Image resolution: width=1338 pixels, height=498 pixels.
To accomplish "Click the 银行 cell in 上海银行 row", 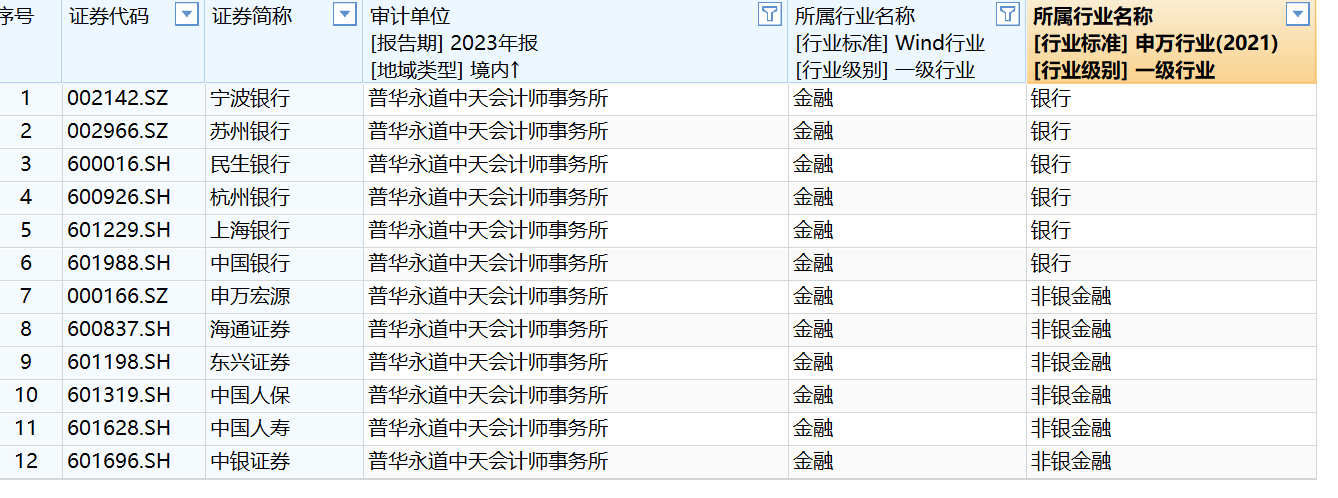I will coord(1172,231).
